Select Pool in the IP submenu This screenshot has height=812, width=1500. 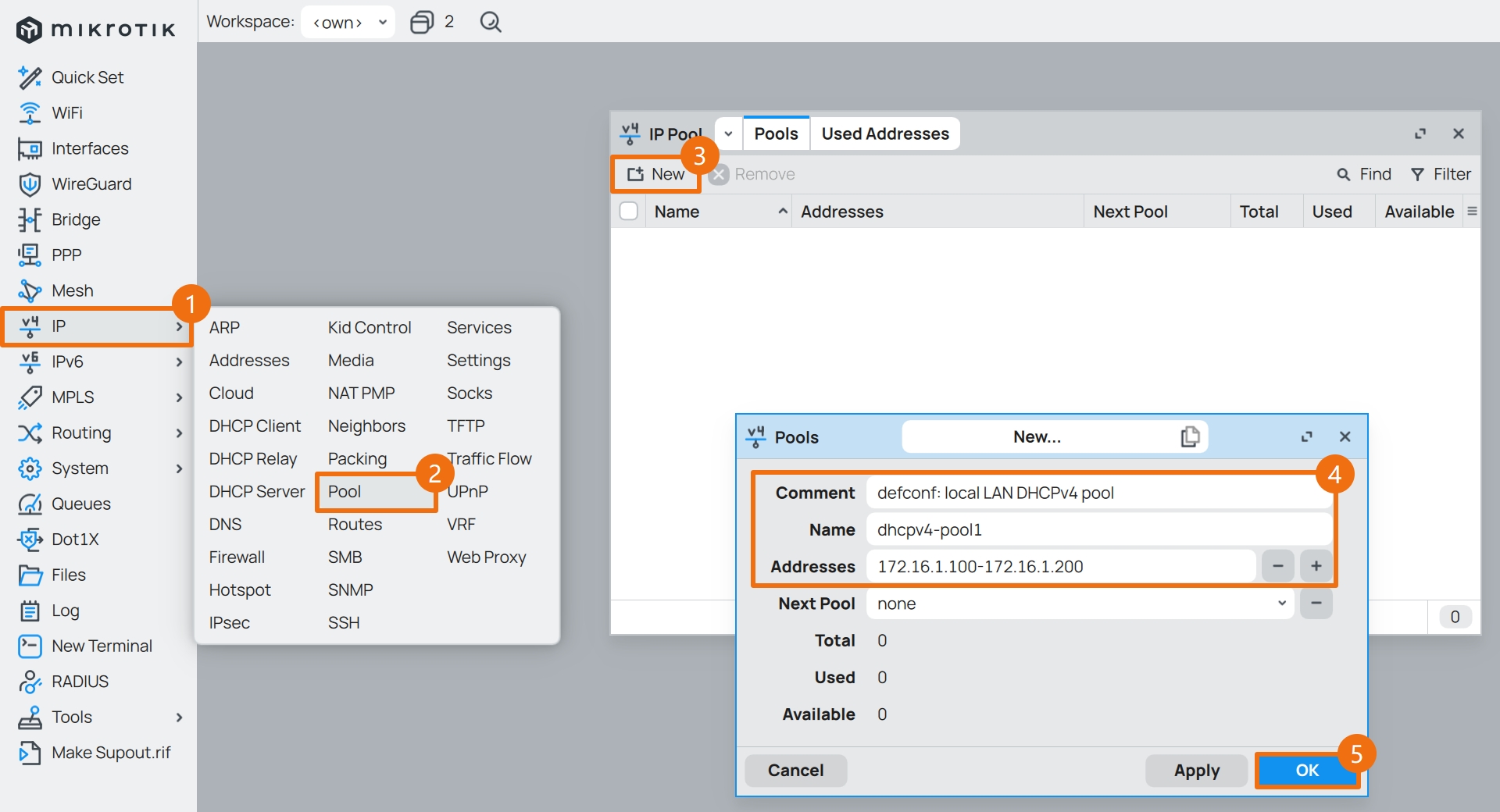tap(345, 492)
